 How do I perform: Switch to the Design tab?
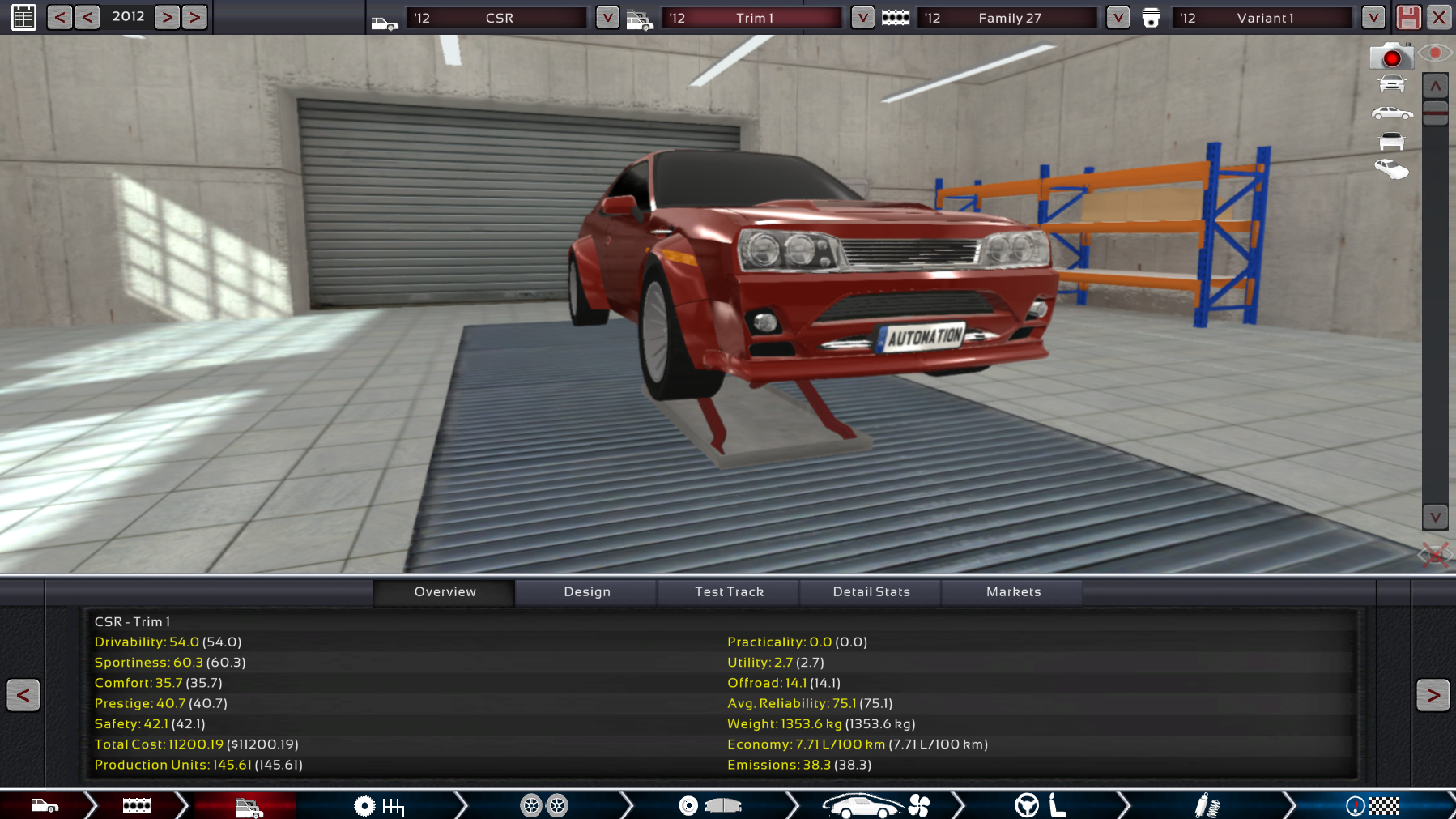pos(587,592)
